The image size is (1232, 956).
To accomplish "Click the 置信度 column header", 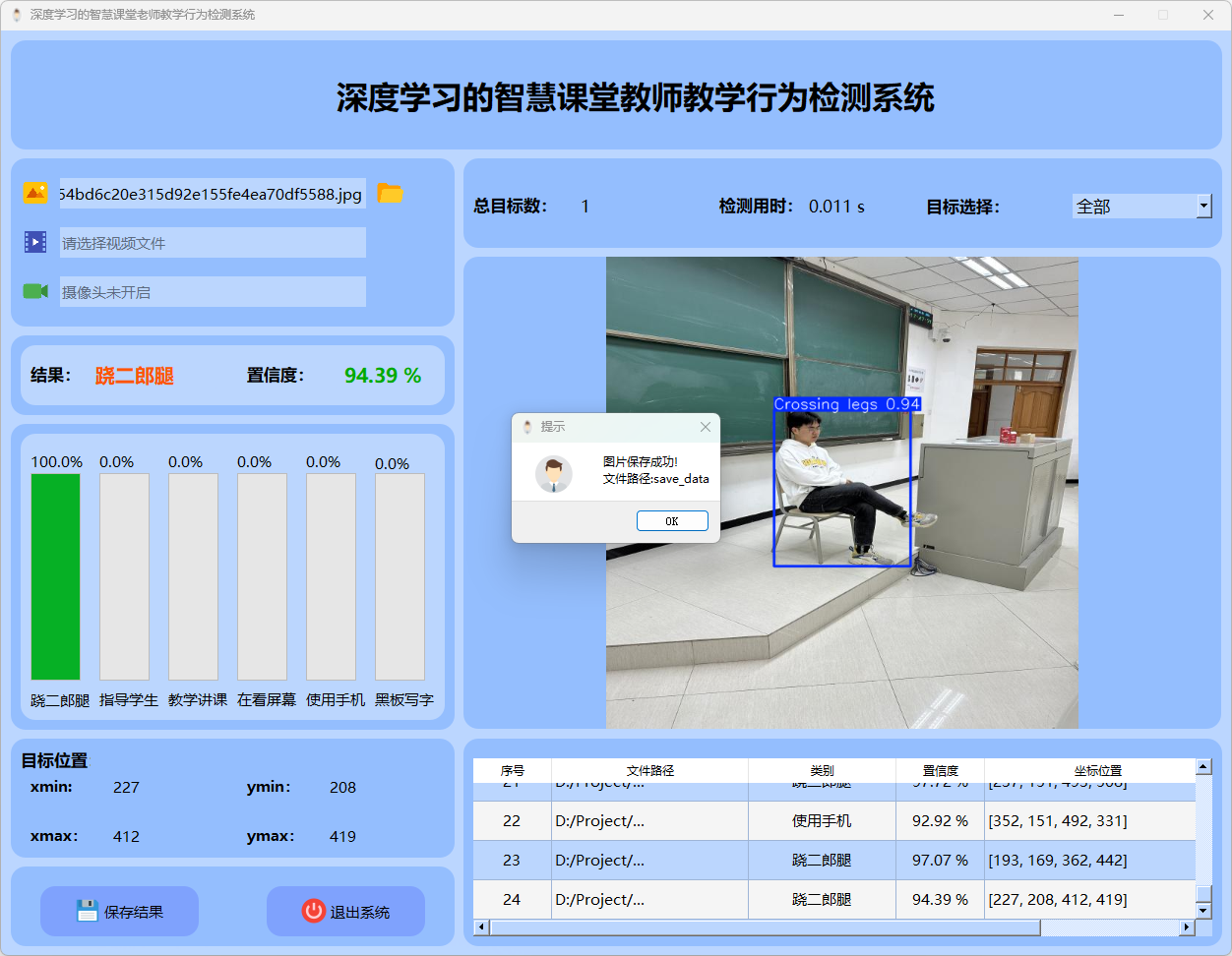I will click(x=940, y=770).
